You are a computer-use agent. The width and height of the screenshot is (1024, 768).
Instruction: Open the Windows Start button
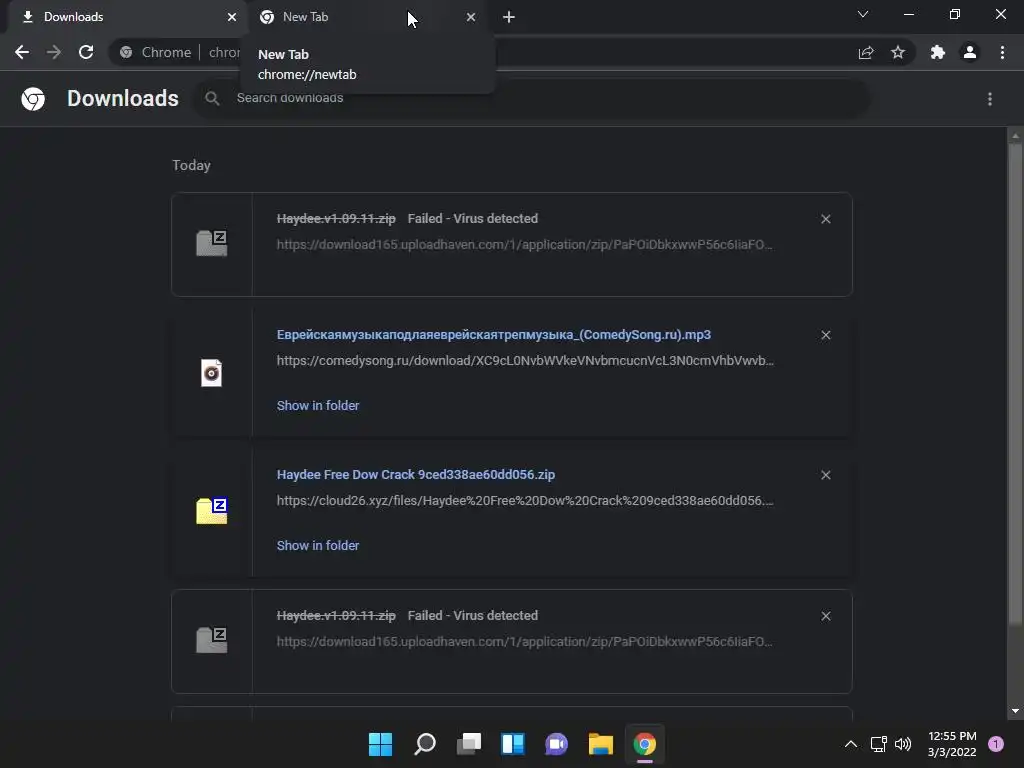point(380,744)
